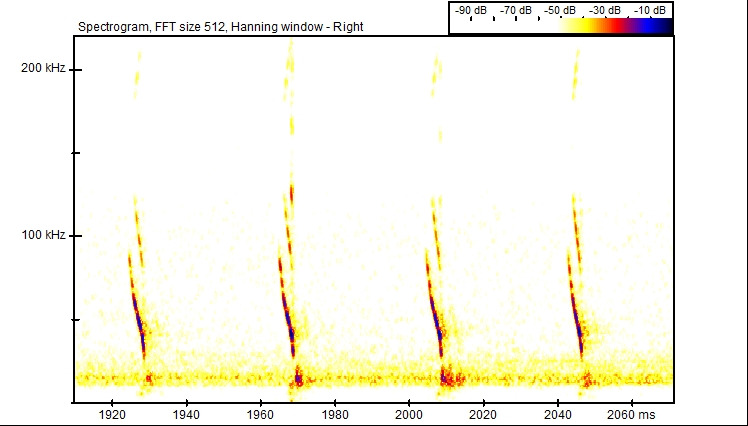Select the third call sweep near 2008 ms
Viewport: 748px width, 426px height.
(x=437, y=320)
